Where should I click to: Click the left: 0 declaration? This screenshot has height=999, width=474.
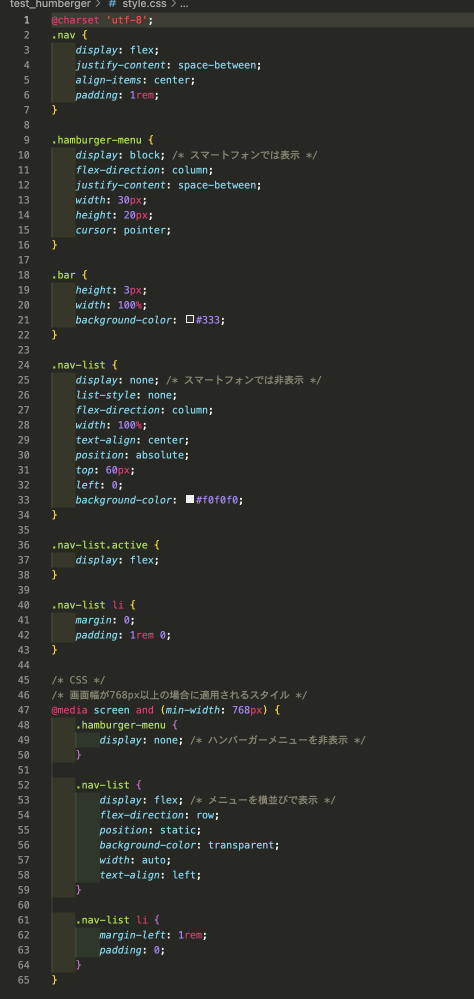click(x=99, y=485)
